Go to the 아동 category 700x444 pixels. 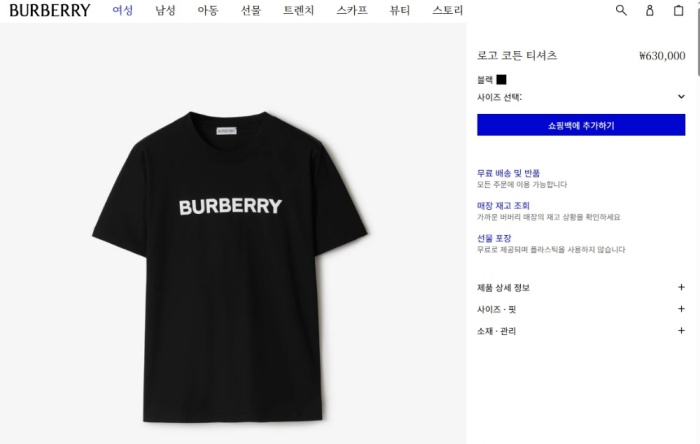tap(208, 10)
